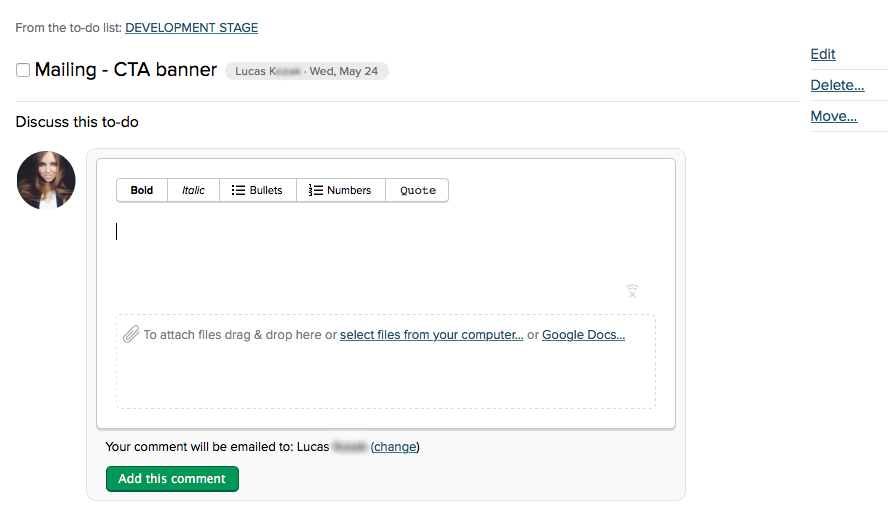Viewport: 888px width, 523px height.
Task: Open the Move... option
Action: [833, 116]
